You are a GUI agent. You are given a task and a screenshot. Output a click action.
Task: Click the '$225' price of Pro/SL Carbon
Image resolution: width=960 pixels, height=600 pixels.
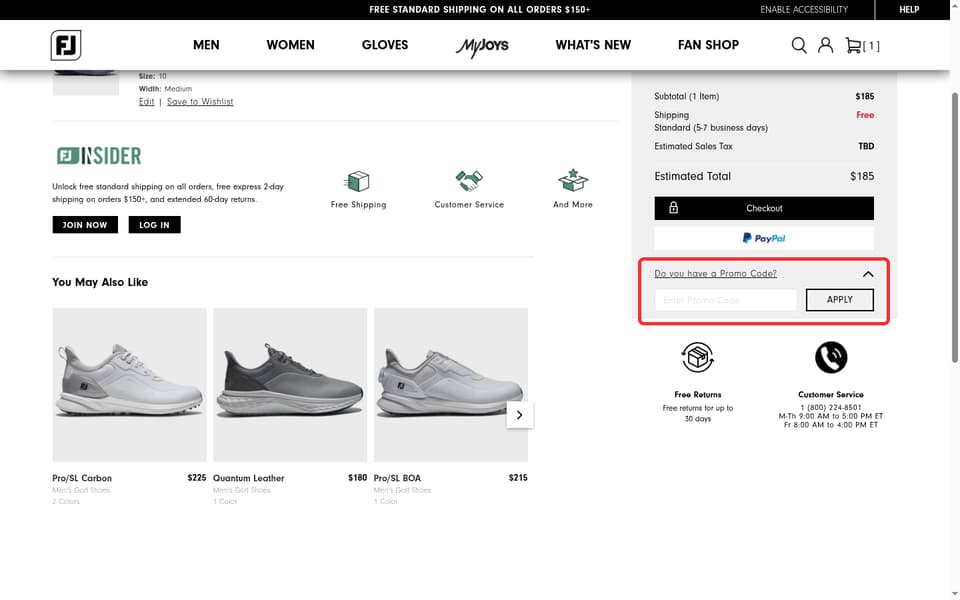pyautogui.click(x=197, y=478)
